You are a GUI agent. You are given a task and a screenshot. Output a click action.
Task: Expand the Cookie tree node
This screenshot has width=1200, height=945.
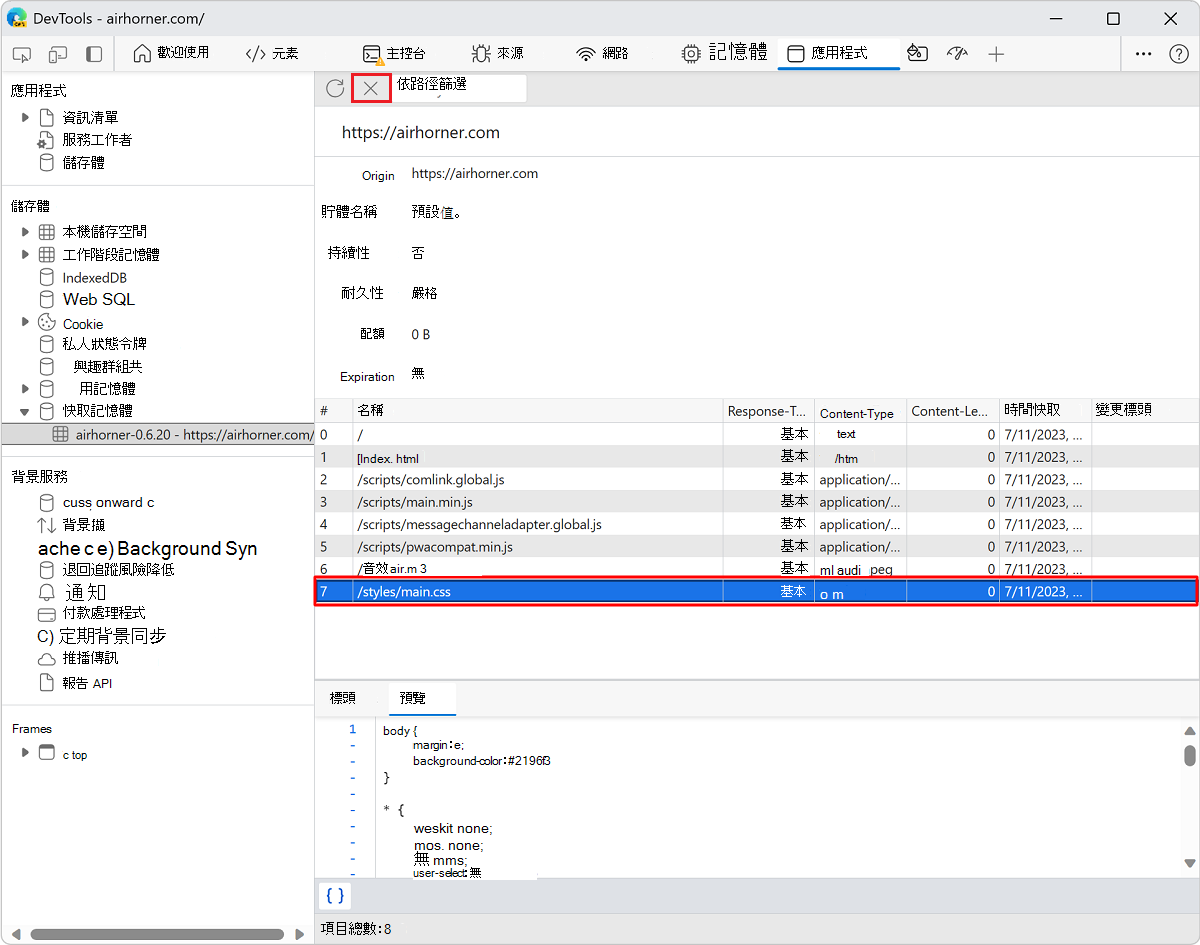[x=26, y=322]
